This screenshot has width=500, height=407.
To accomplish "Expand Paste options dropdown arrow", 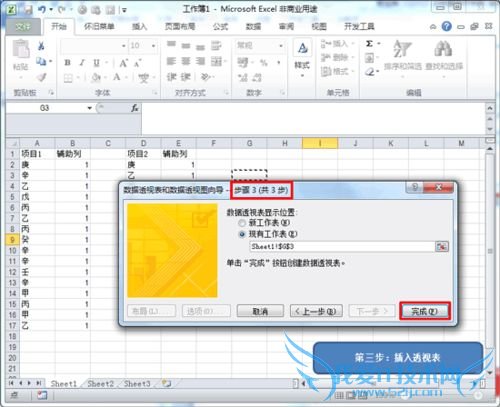I will [21, 78].
